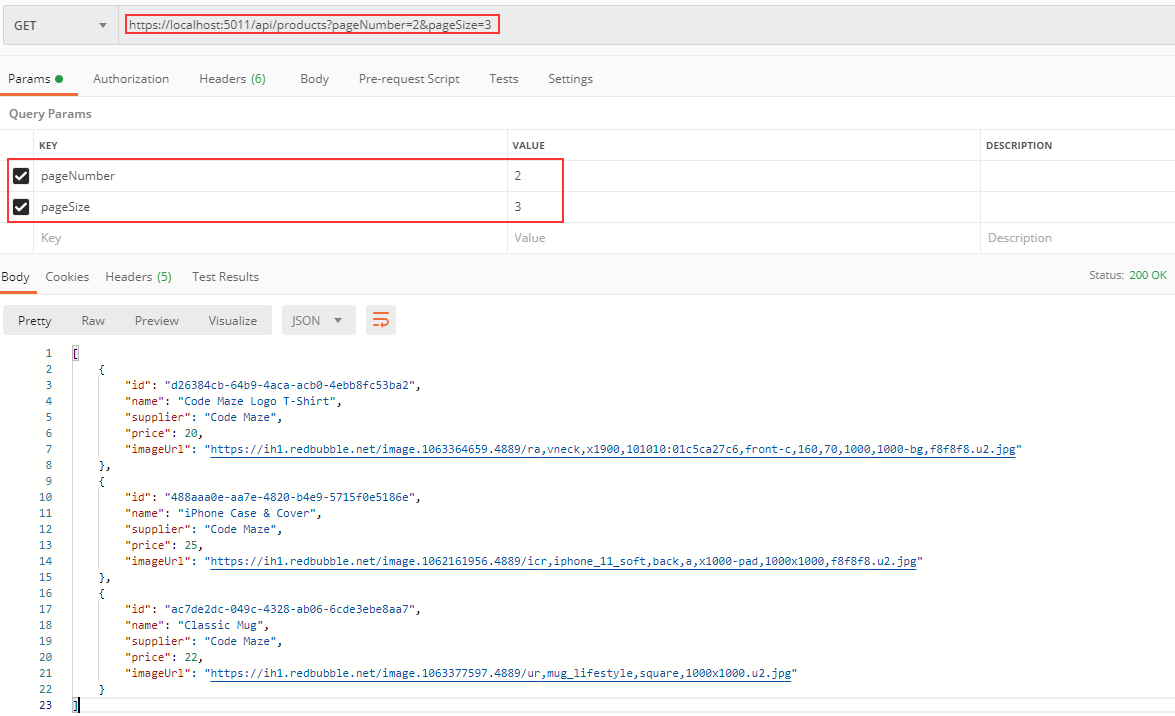The width and height of the screenshot is (1175, 716).
Task: Switch to the Authorization tab
Action: pos(131,77)
